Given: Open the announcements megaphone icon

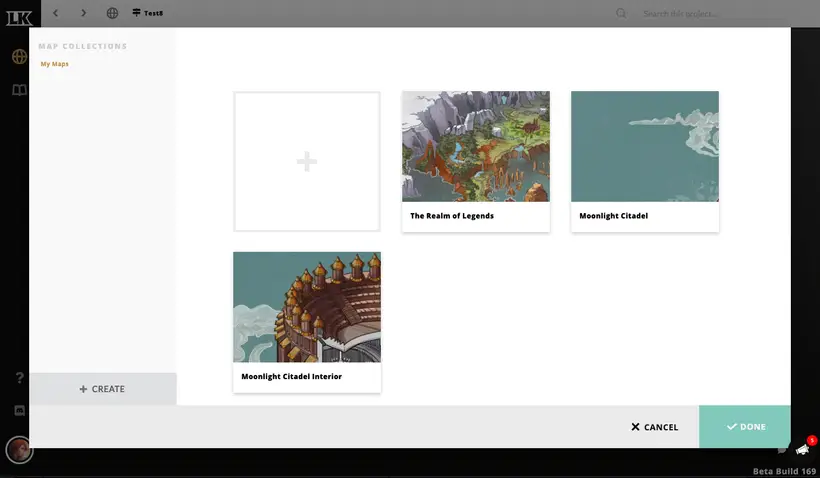Looking at the screenshot, I should point(803,449).
